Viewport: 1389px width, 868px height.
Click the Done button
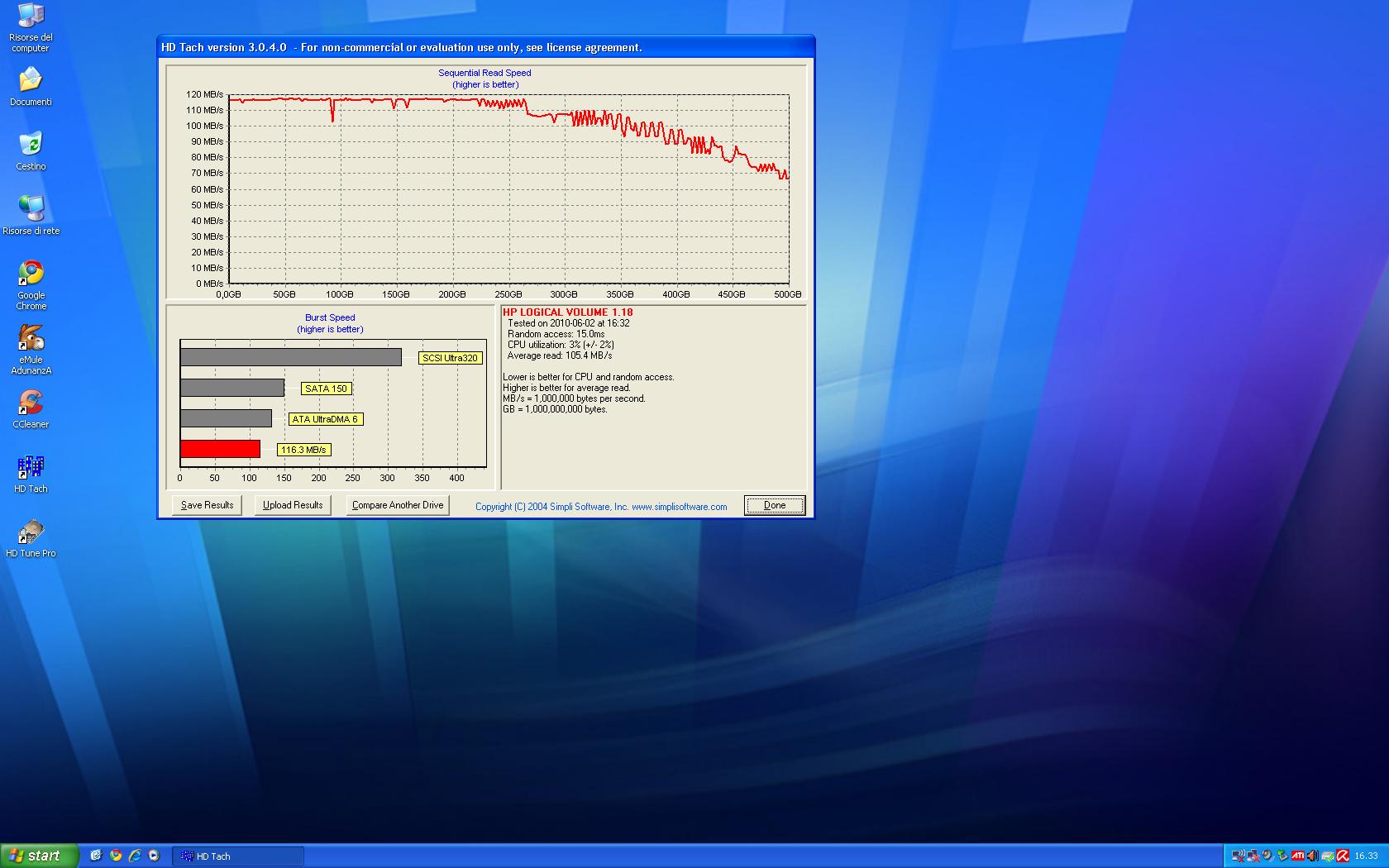[775, 505]
